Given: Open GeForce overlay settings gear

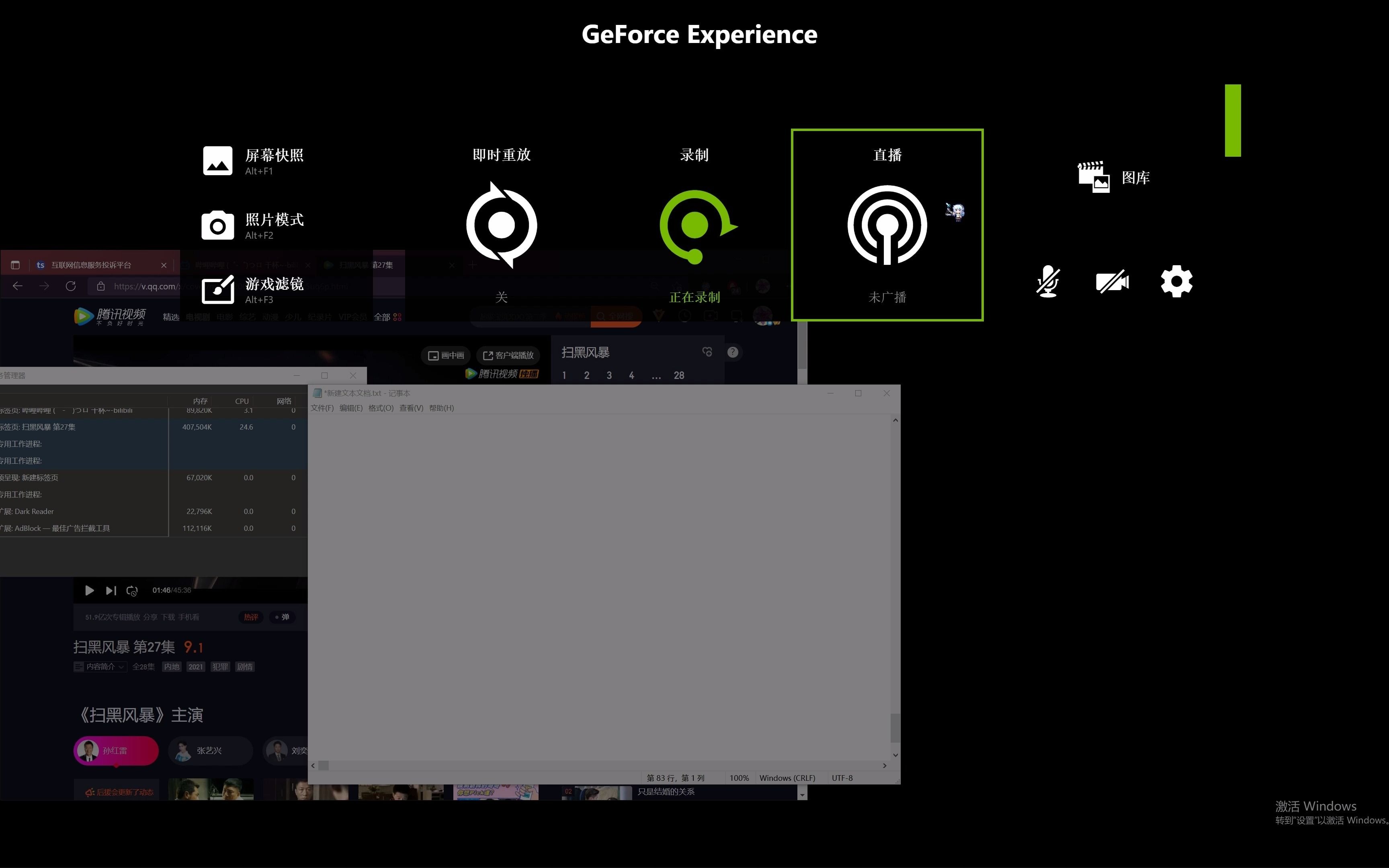Looking at the screenshot, I should coord(1176,281).
